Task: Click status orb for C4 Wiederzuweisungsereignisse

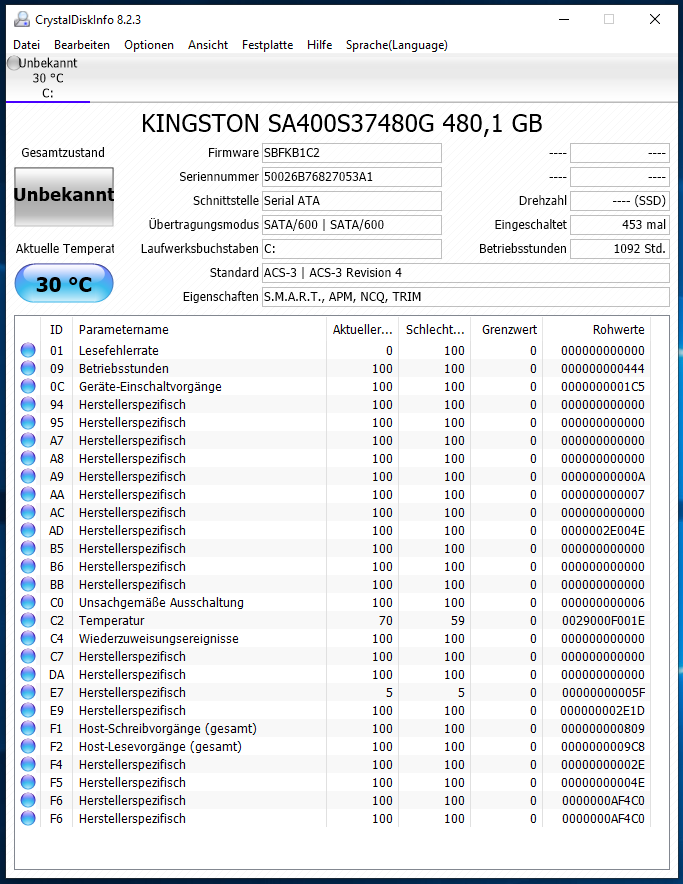Action: pyautogui.click(x=28, y=638)
